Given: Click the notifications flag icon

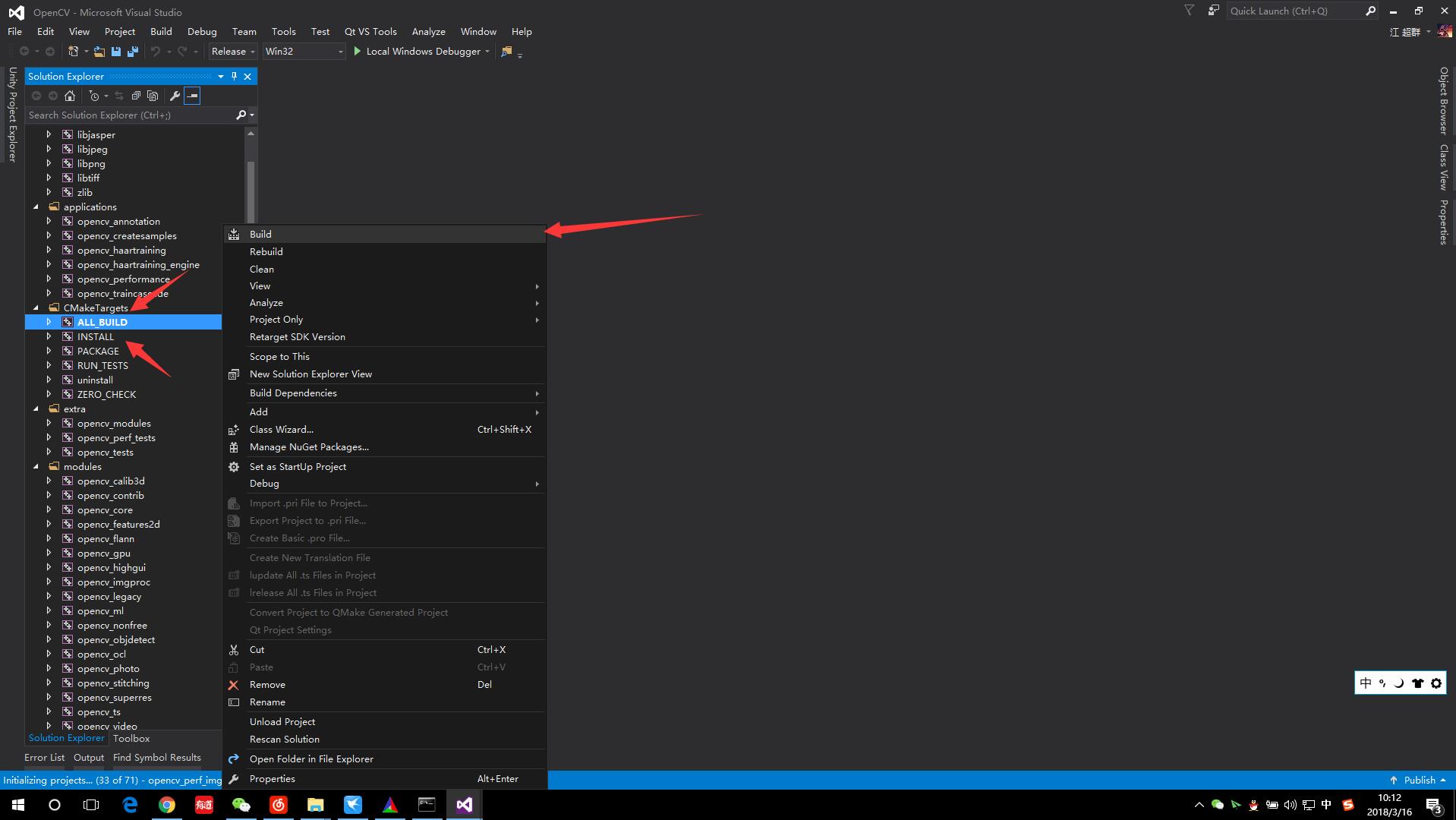Looking at the screenshot, I should pyautogui.click(x=1190, y=11).
